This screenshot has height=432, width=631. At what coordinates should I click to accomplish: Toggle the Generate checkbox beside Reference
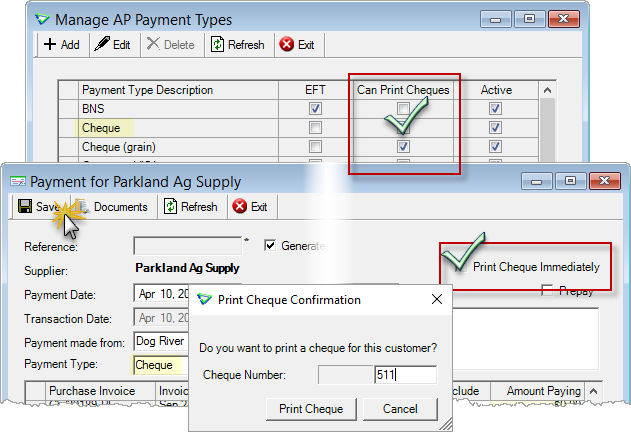click(x=270, y=245)
